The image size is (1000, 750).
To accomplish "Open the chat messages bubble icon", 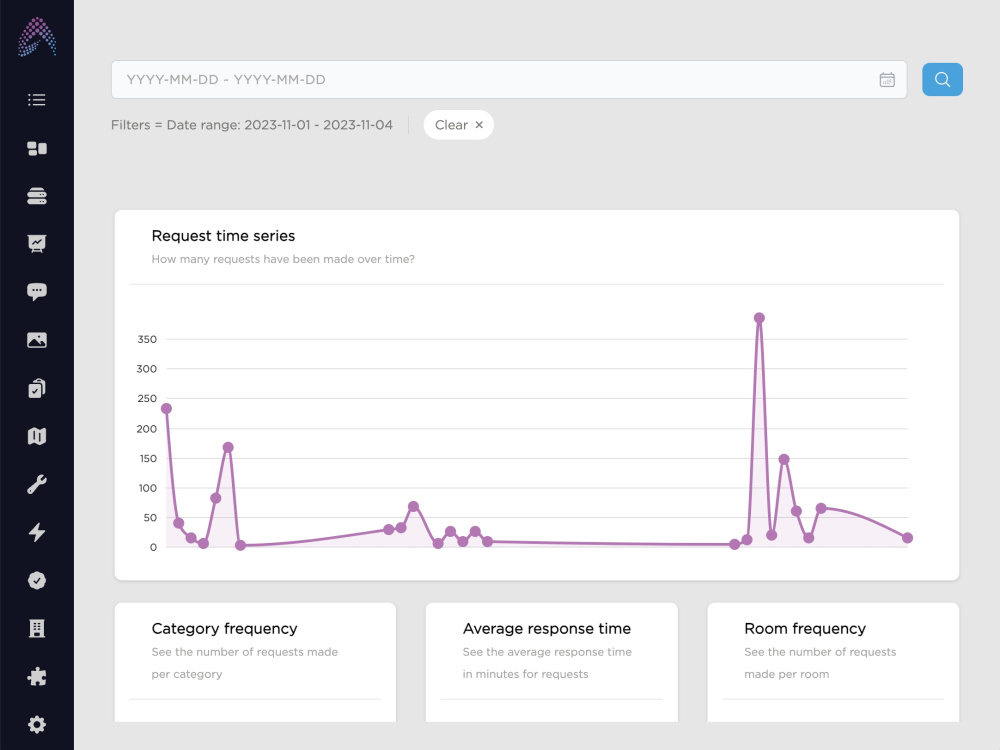I will coord(37,292).
